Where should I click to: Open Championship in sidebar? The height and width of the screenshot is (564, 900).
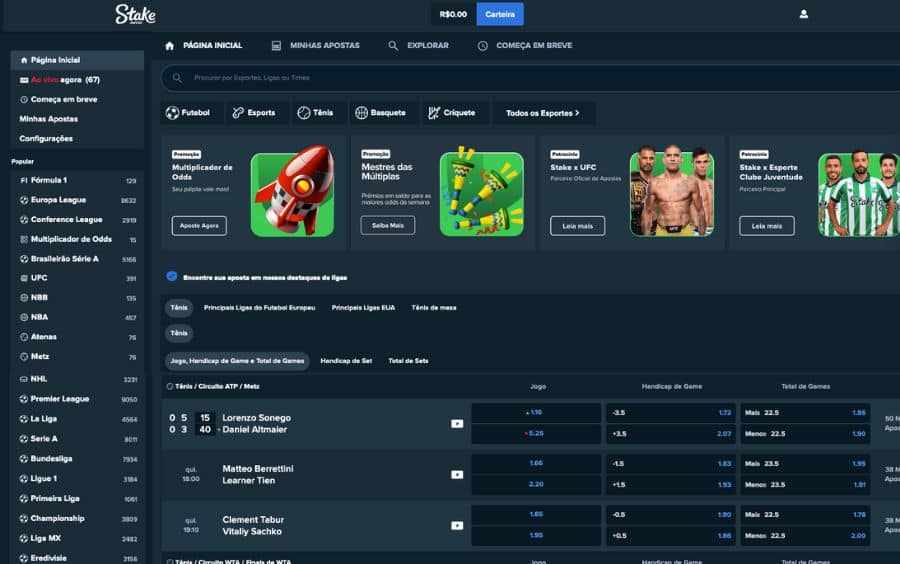pos(77,518)
